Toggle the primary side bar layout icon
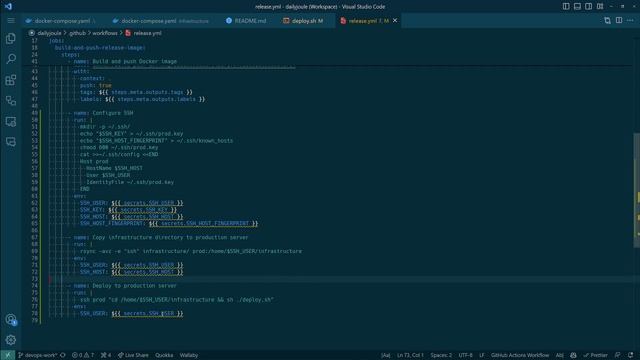The height and width of the screenshot is (360, 640). [566, 7]
